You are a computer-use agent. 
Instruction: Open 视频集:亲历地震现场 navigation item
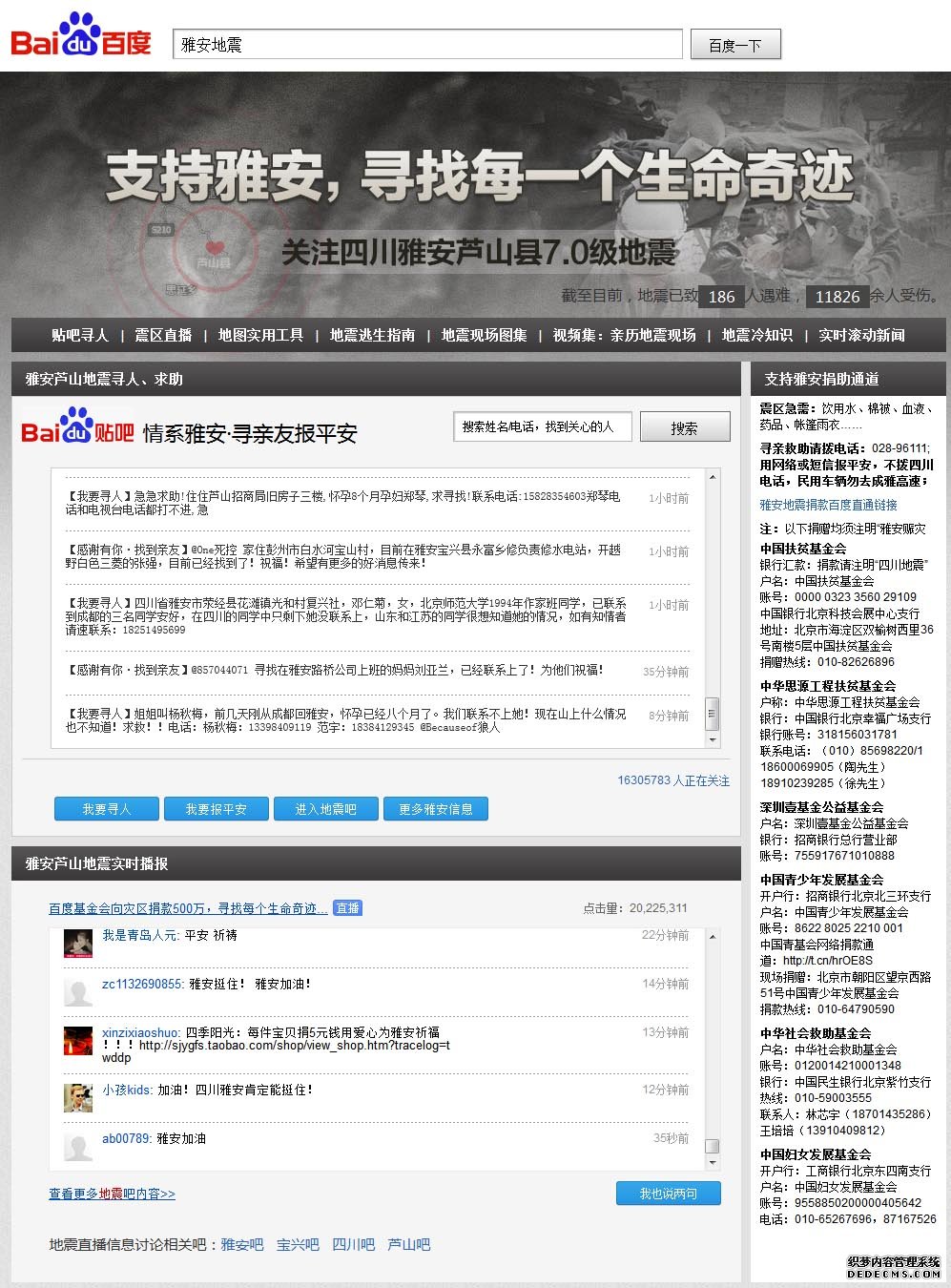[625, 335]
